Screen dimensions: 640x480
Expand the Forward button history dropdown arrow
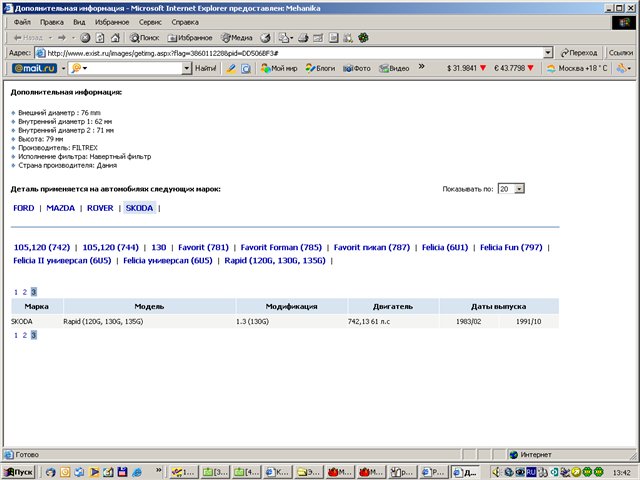pos(73,38)
